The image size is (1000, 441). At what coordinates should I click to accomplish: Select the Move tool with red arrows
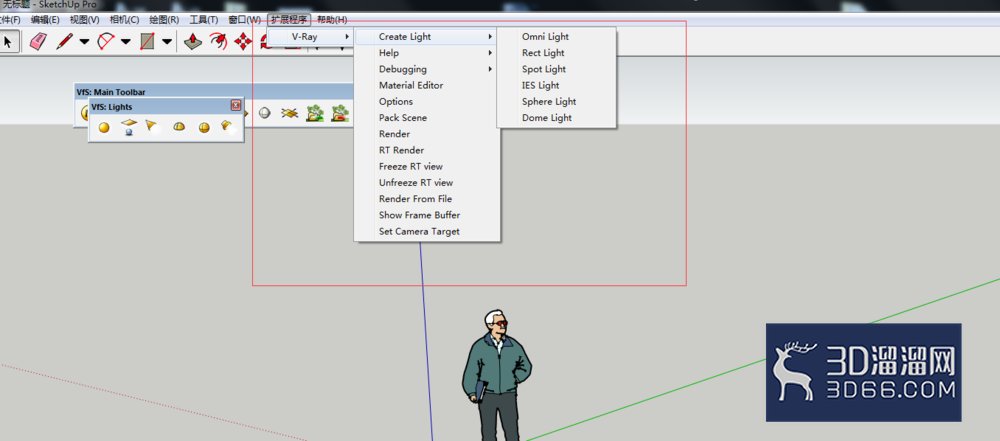pyautogui.click(x=243, y=41)
